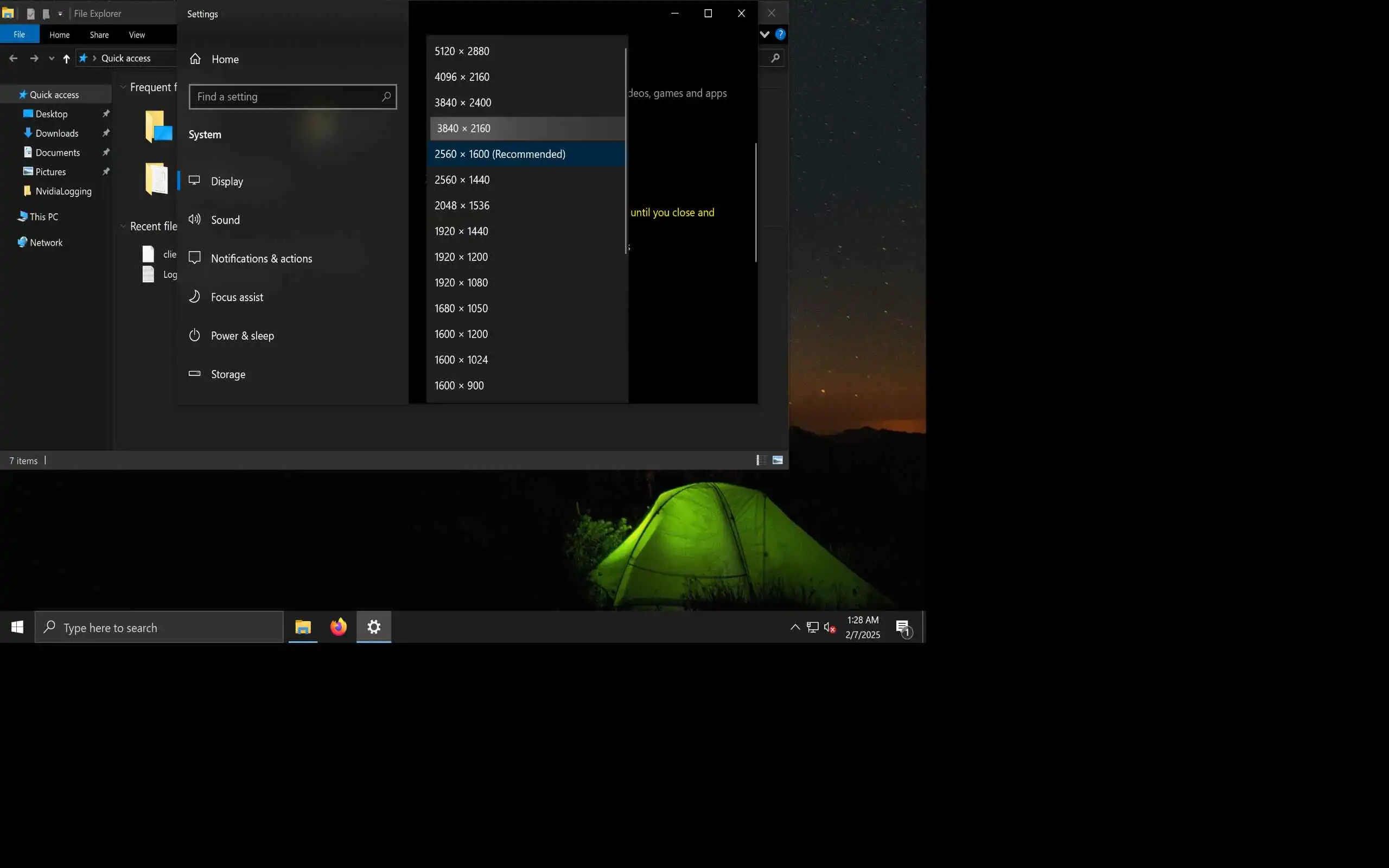This screenshot has height=868, width=1389.
Task: Choose 1920 × 1080 from resolution list
Action: pyautogui.click(x=461, y=283)
